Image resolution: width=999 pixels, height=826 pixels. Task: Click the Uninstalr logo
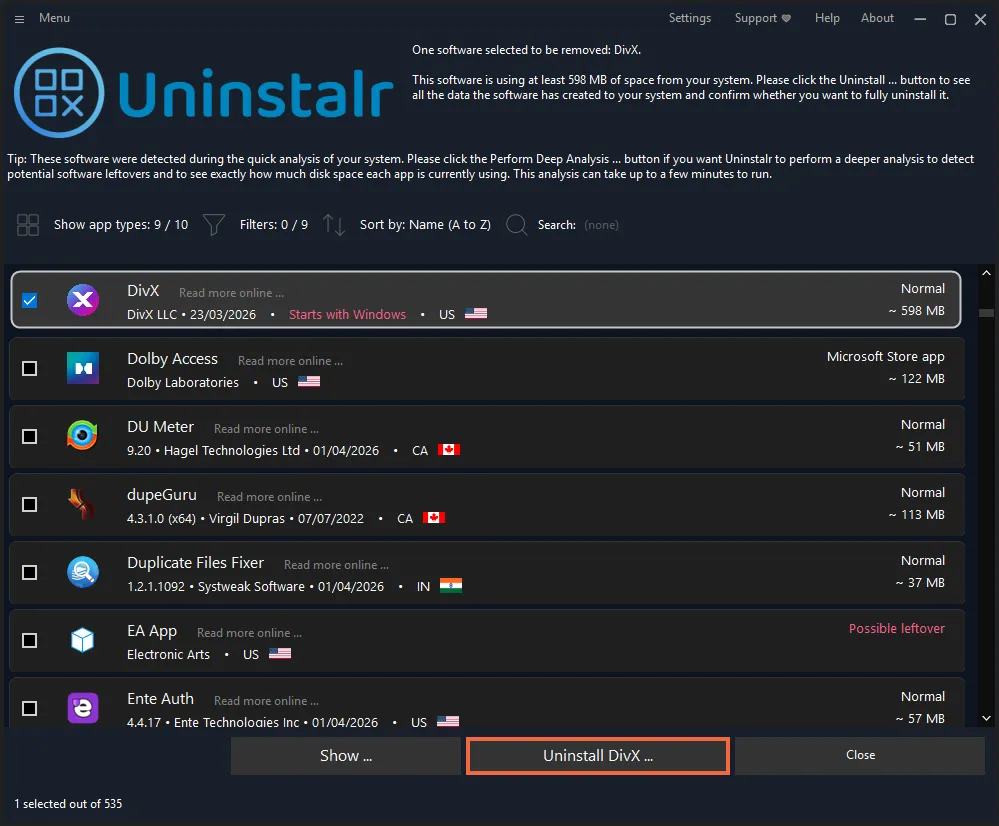point(204,93)
